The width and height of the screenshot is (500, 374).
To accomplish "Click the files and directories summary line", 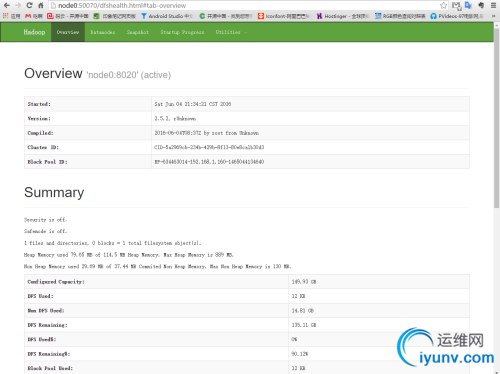I will click(x=113, y=243).
